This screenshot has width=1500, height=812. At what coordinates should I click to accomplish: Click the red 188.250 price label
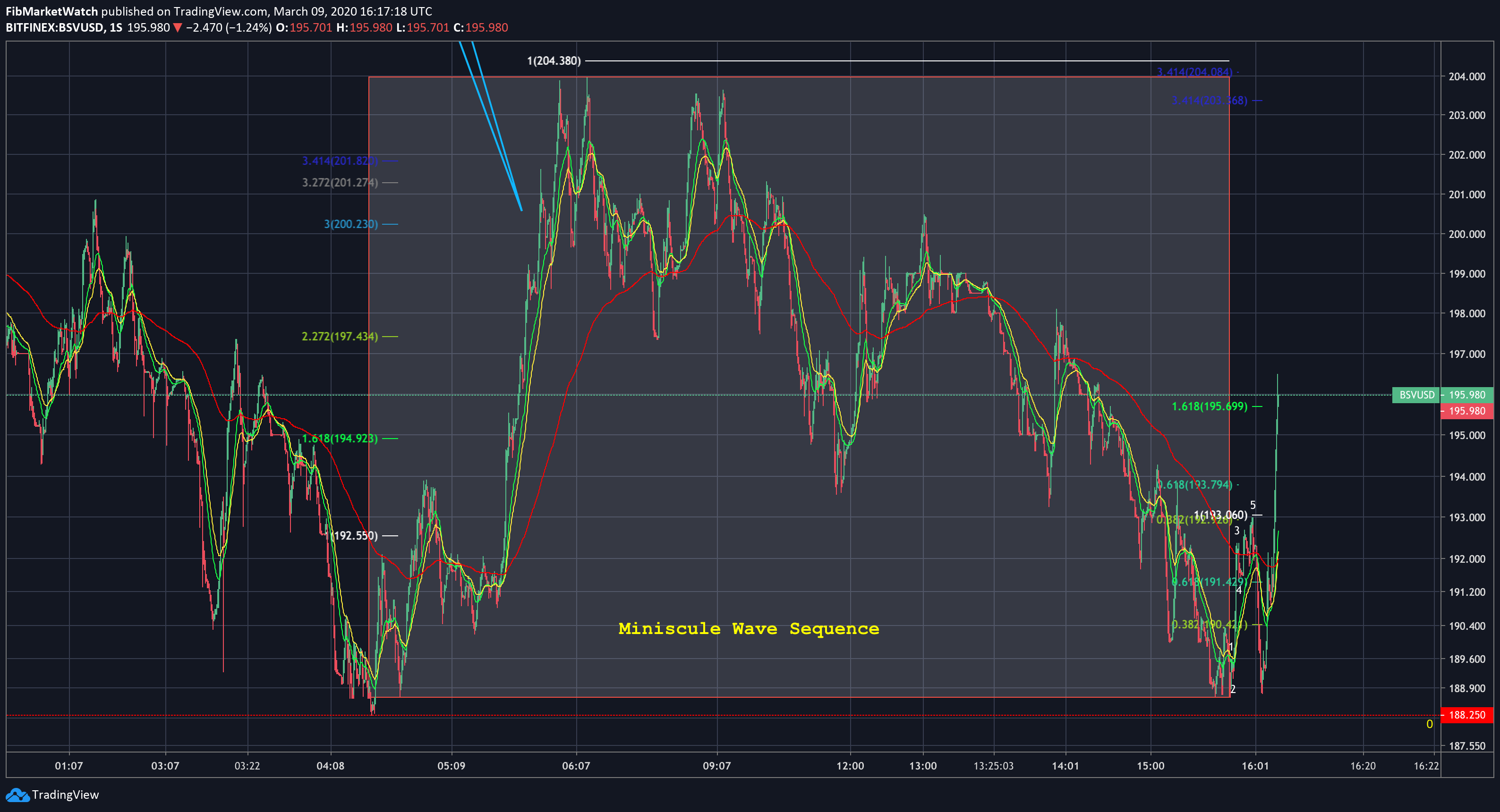(1467, 715)
